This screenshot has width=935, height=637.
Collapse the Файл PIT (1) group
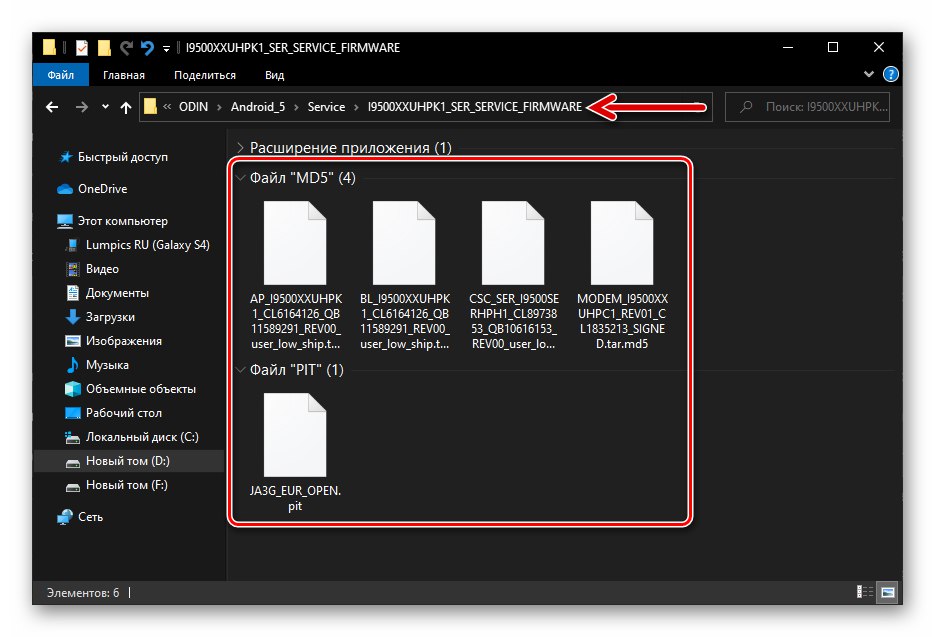tap(240, 368)
